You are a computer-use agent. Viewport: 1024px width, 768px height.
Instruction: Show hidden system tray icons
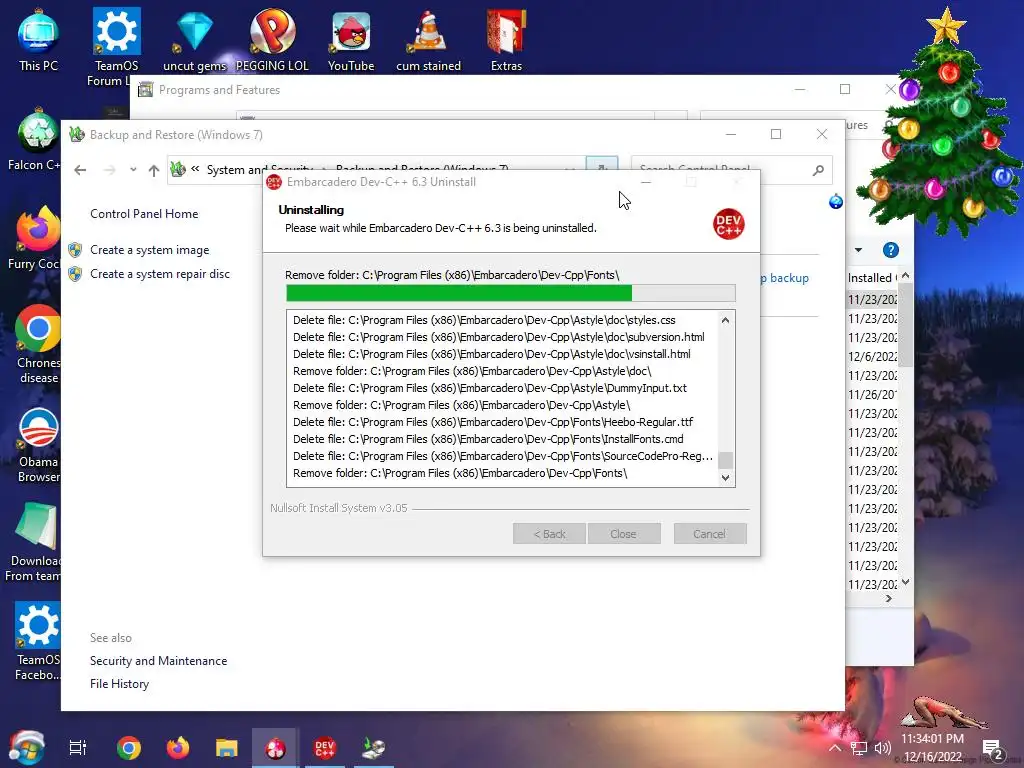[x=835, y=748]
